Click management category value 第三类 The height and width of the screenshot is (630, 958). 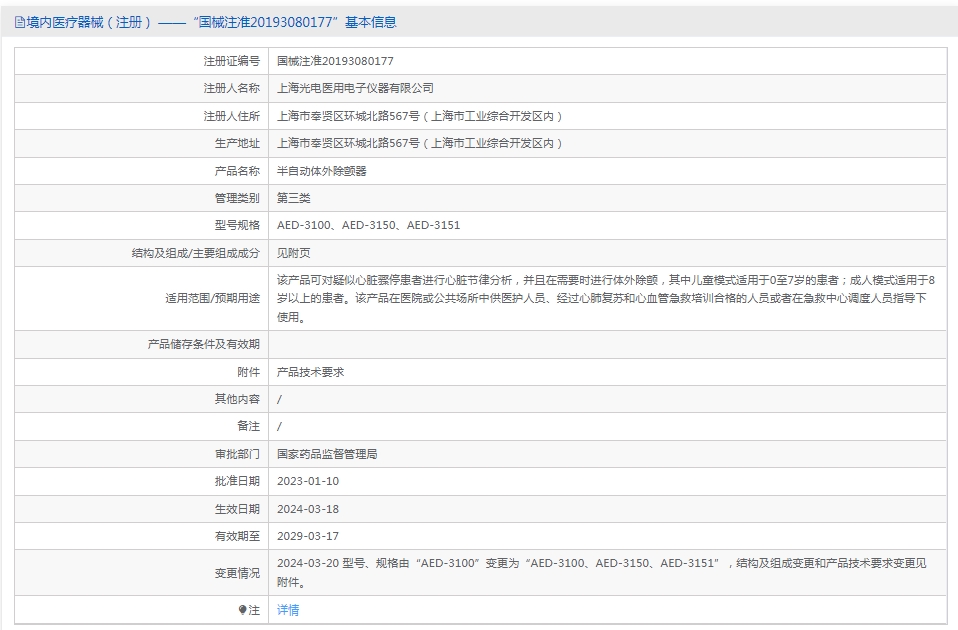pyautogui.click(x=294, y=198)
